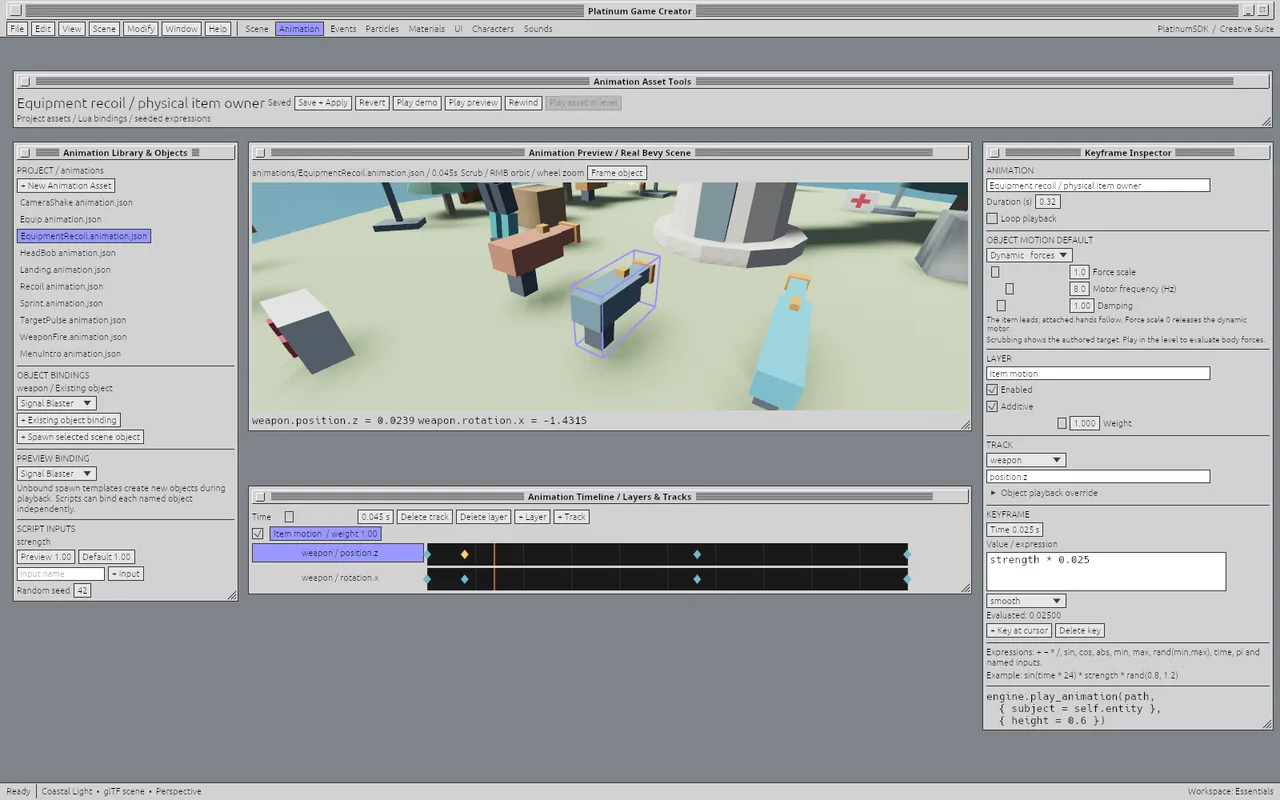Switch to the Materials tab

[427, 29]
